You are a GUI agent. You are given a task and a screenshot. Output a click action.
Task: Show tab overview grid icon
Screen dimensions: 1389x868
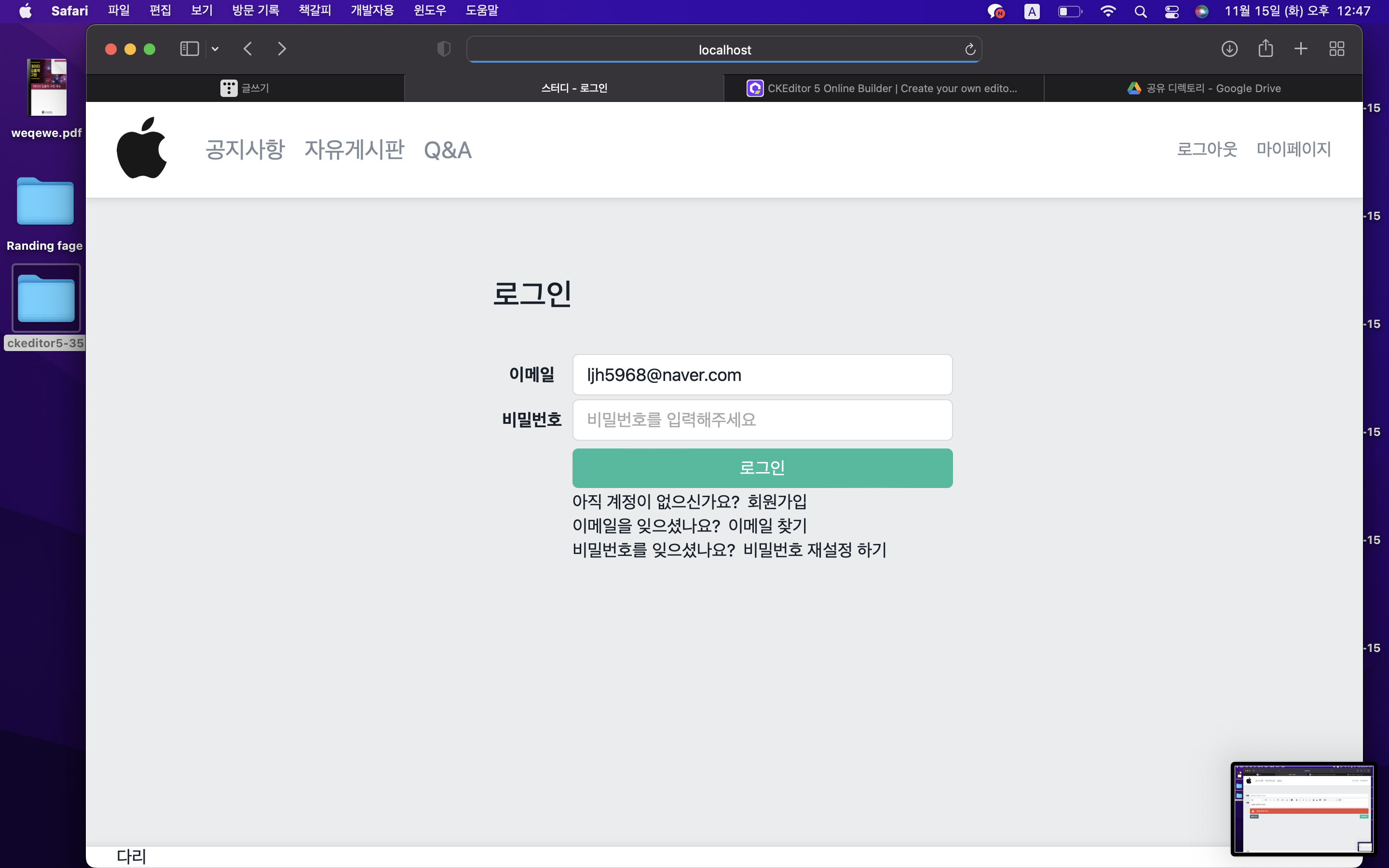tap(1337, 49)
